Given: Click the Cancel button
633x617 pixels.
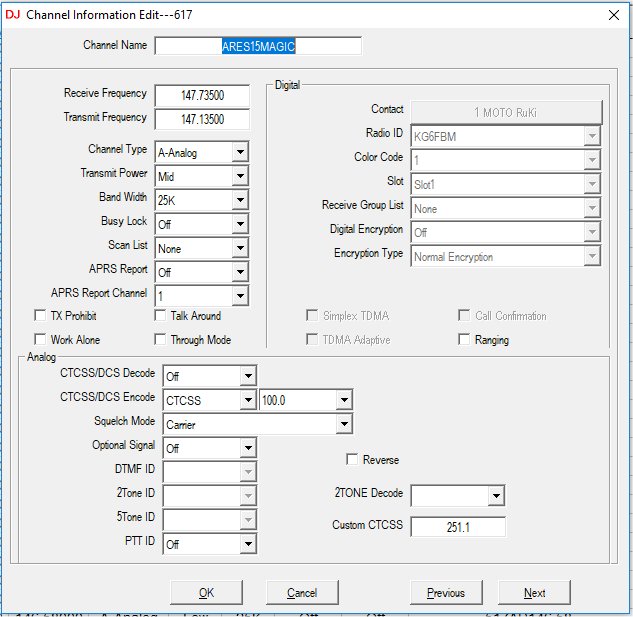Looking at the screenshot, I should (x=302, y=592).
